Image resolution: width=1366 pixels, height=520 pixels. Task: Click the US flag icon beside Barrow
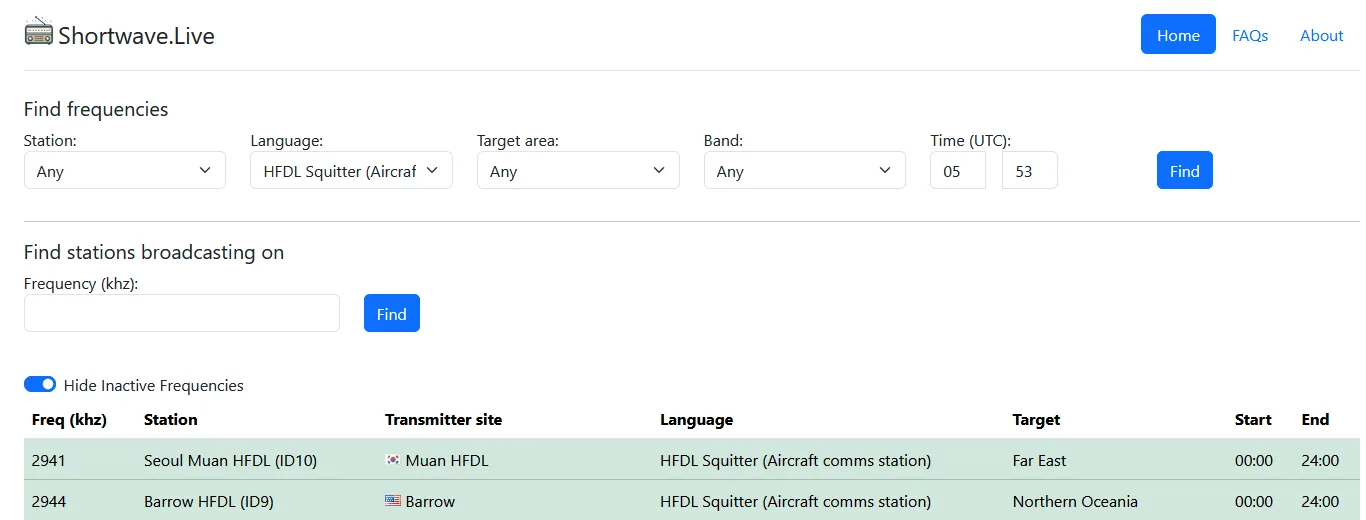pyautogui.click(x=393, y=501)
